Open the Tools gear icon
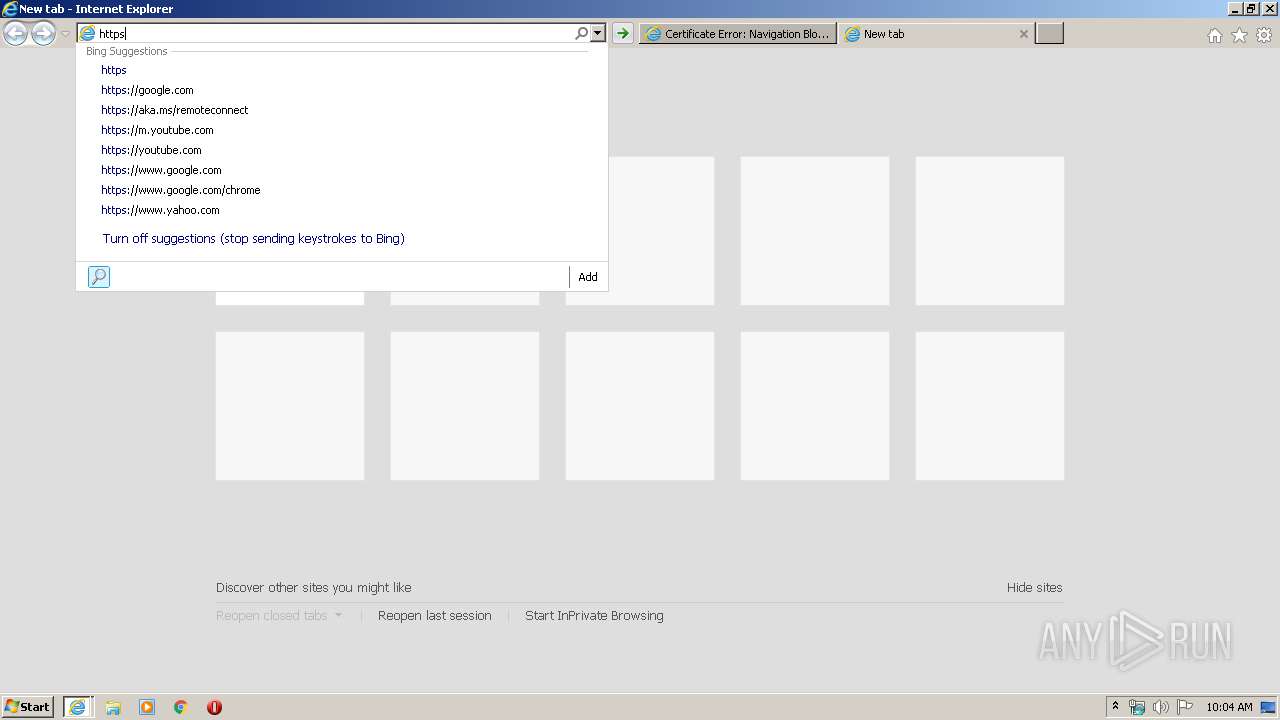1280x720 pixels. (x=1264, y=35)
